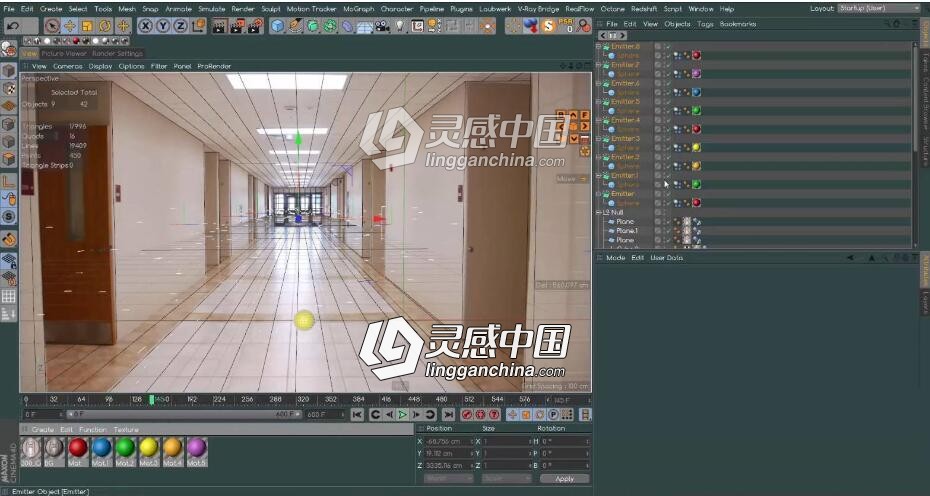
Task: Click the Undo arrow in the toolbar
Action: (x=13, y=26)
